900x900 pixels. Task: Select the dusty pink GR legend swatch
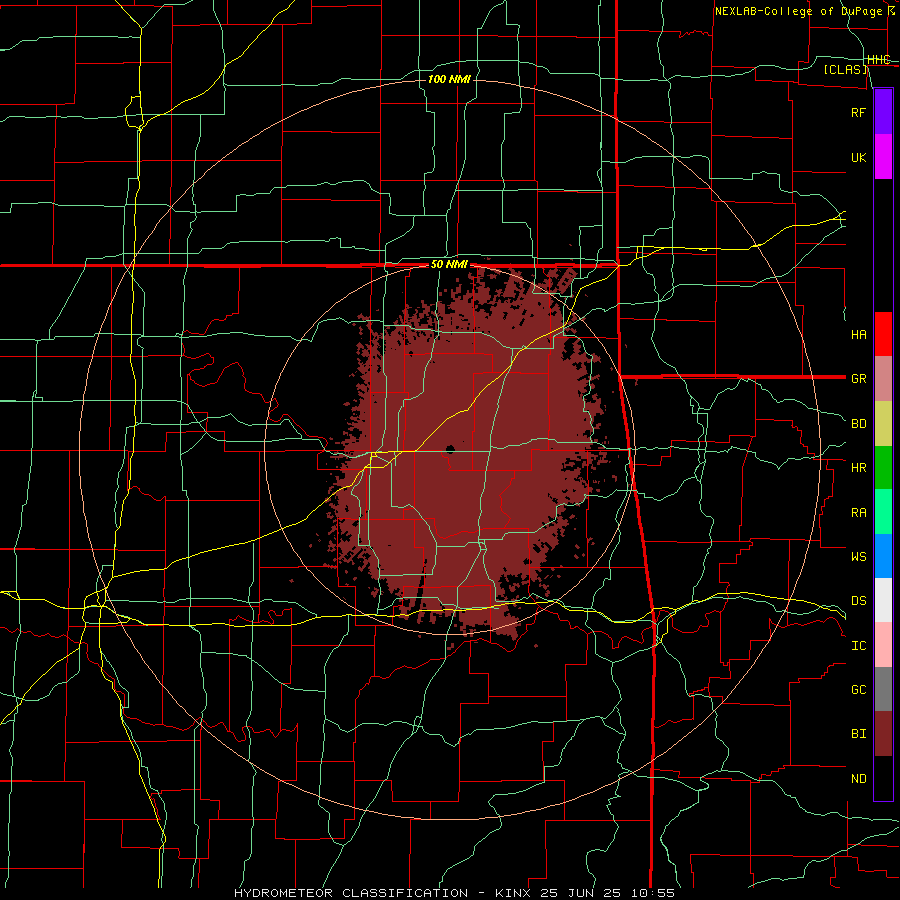click(x=883, y=378)
